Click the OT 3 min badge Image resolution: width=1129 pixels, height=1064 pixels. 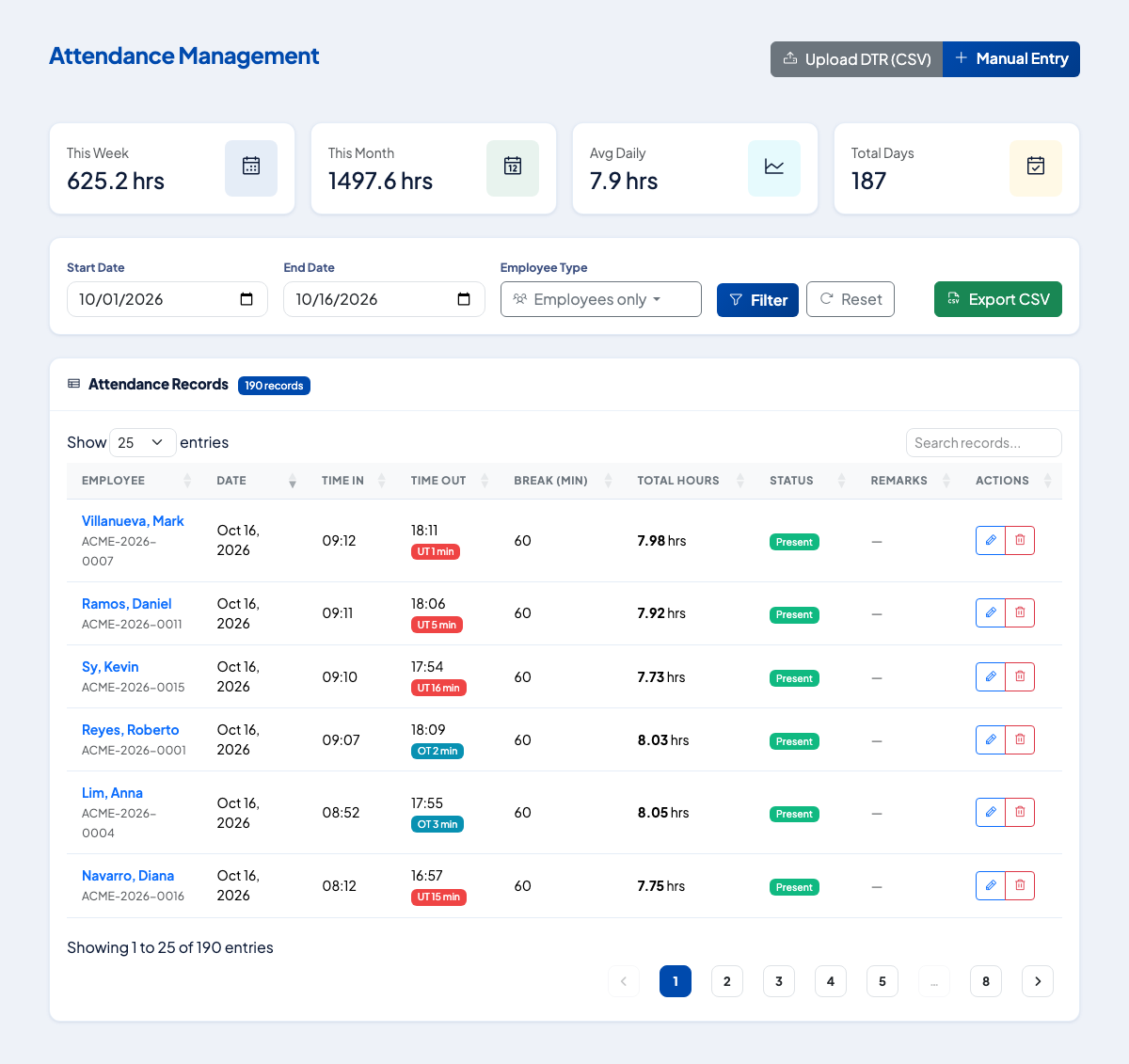pyautogui.click(x=437, y=824)
